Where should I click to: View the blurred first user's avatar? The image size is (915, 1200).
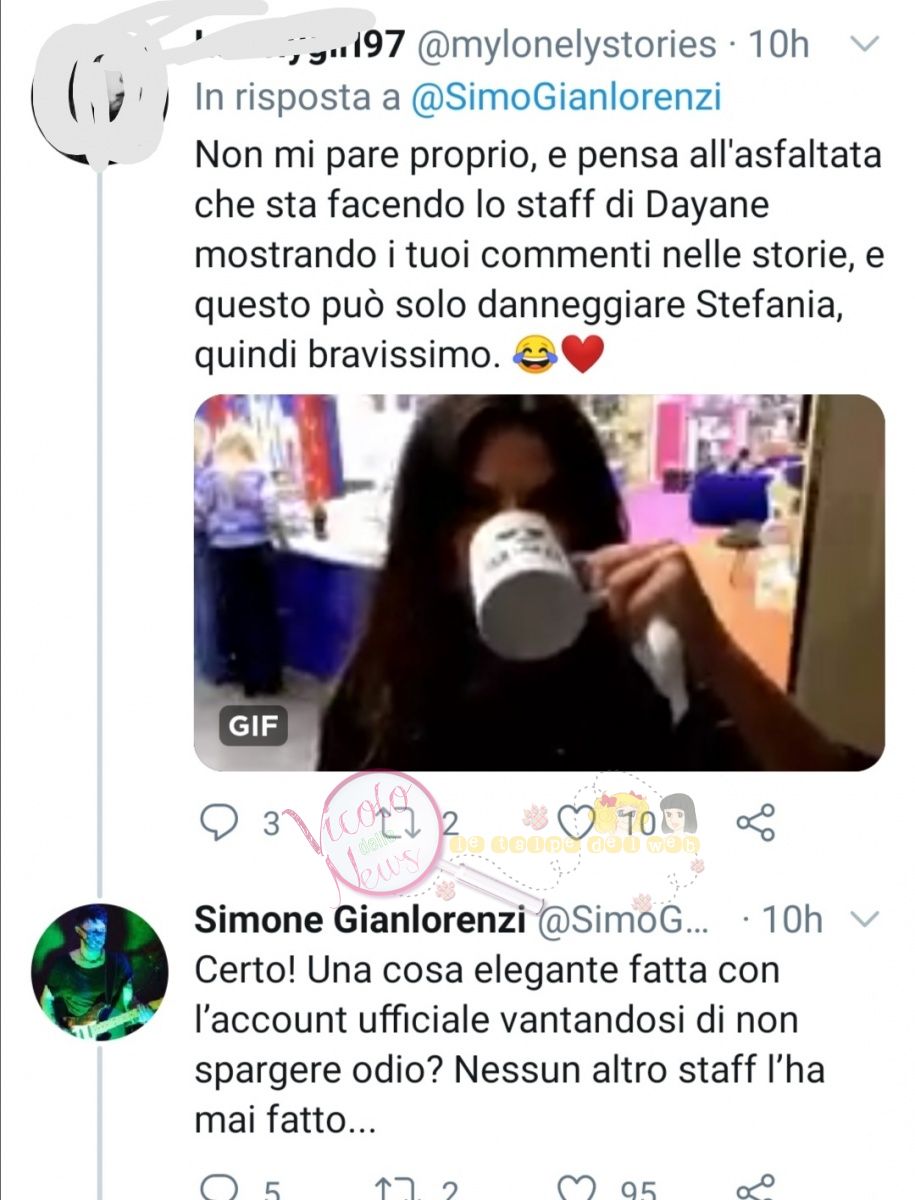(100, 95)
